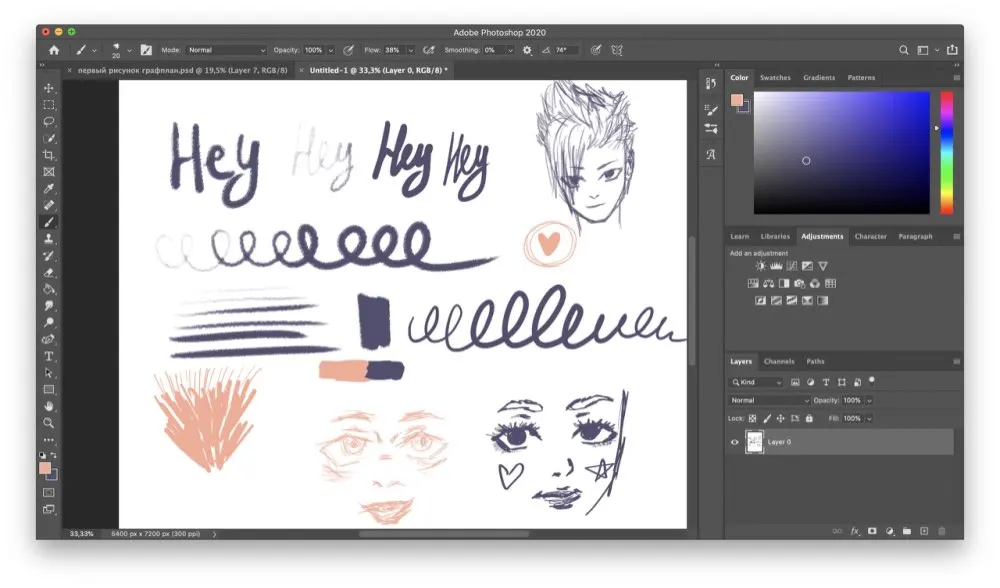The width and height of the screenshot is (1000, 588).
Task: Select the Move tool
Action: [x=48, y=88]
